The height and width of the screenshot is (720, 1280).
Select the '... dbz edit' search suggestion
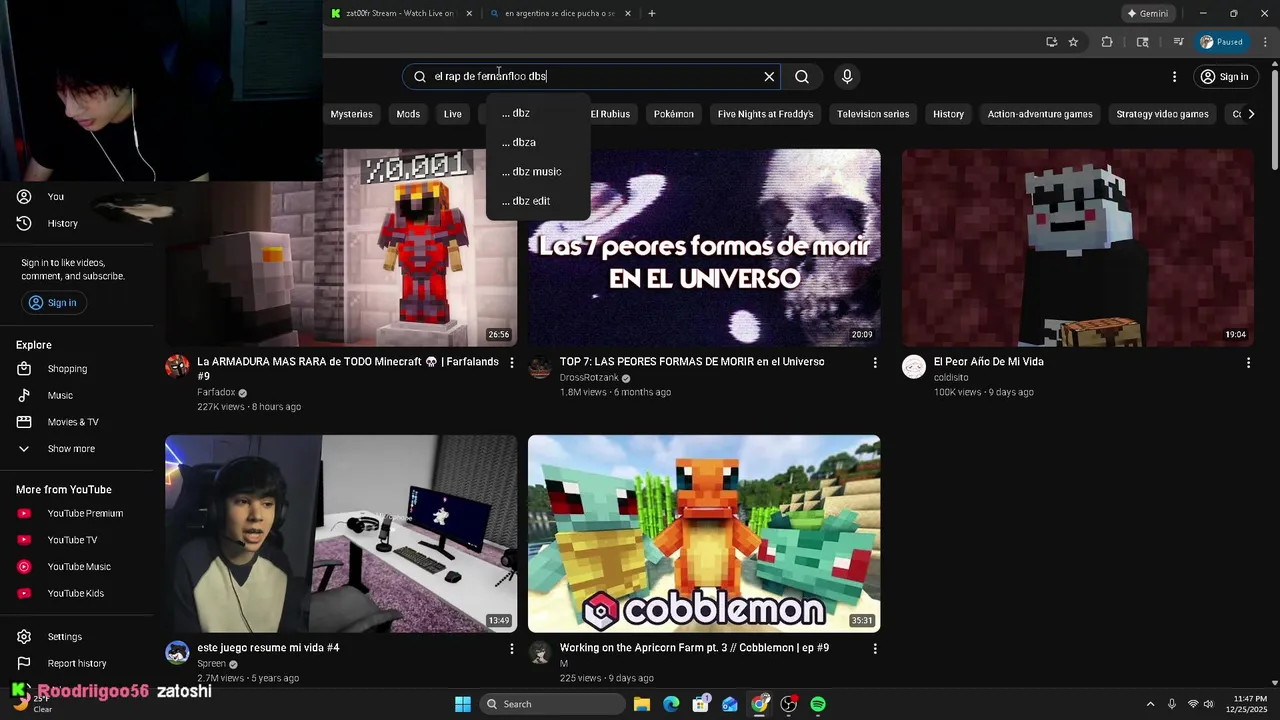538,201
